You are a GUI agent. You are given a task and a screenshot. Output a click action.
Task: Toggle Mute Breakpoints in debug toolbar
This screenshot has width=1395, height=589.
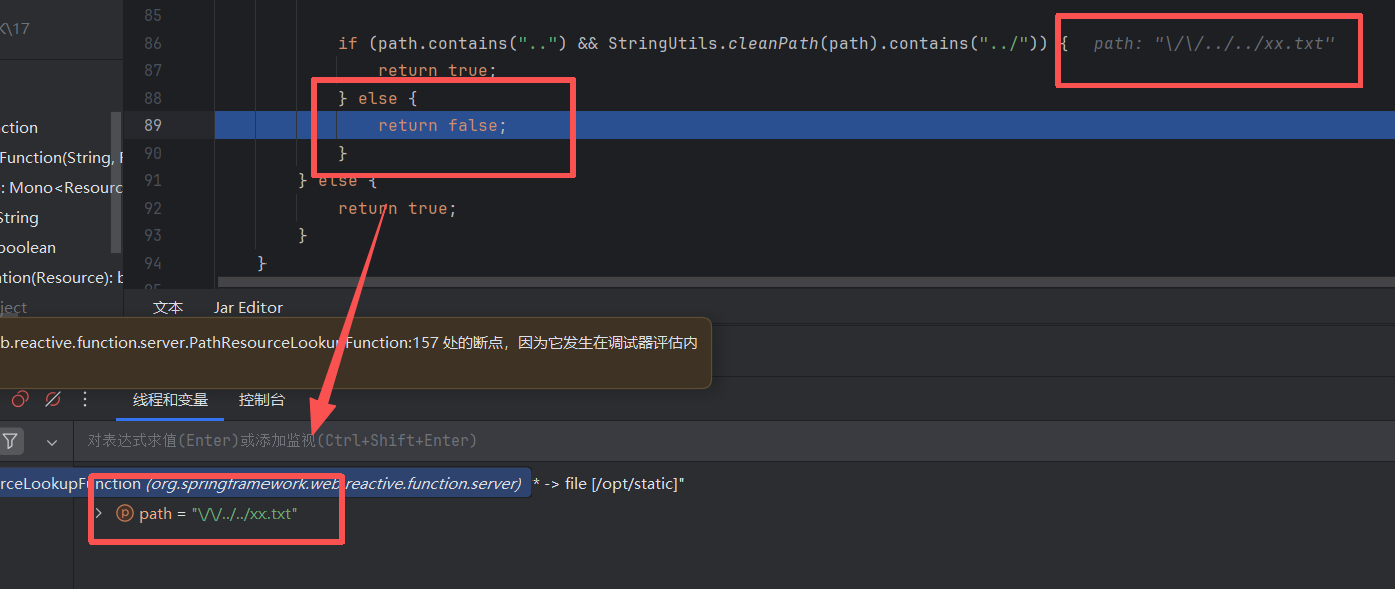point(53,399)
